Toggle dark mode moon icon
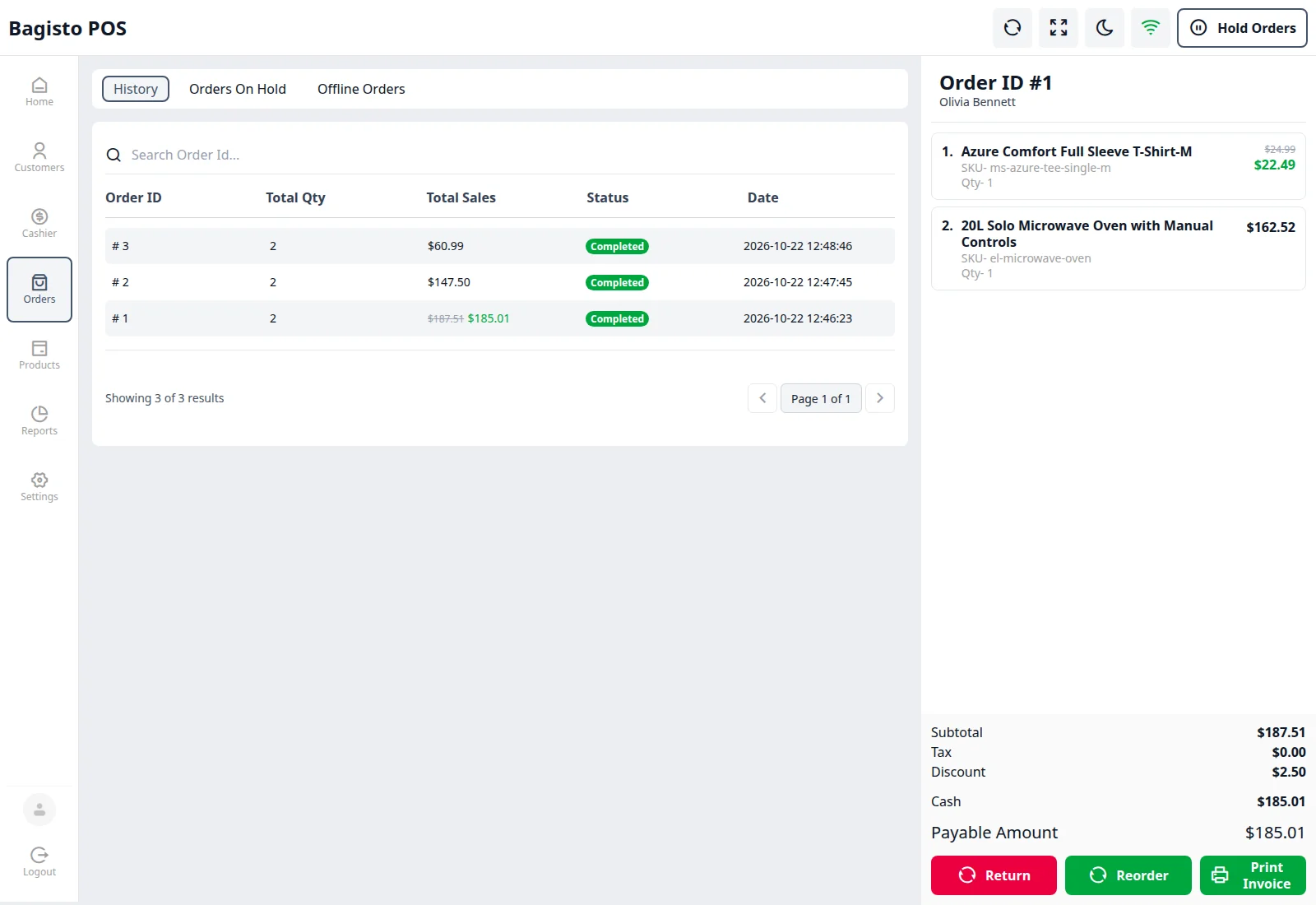The width and height of the screenshot is (1316, 905). 1105,28
